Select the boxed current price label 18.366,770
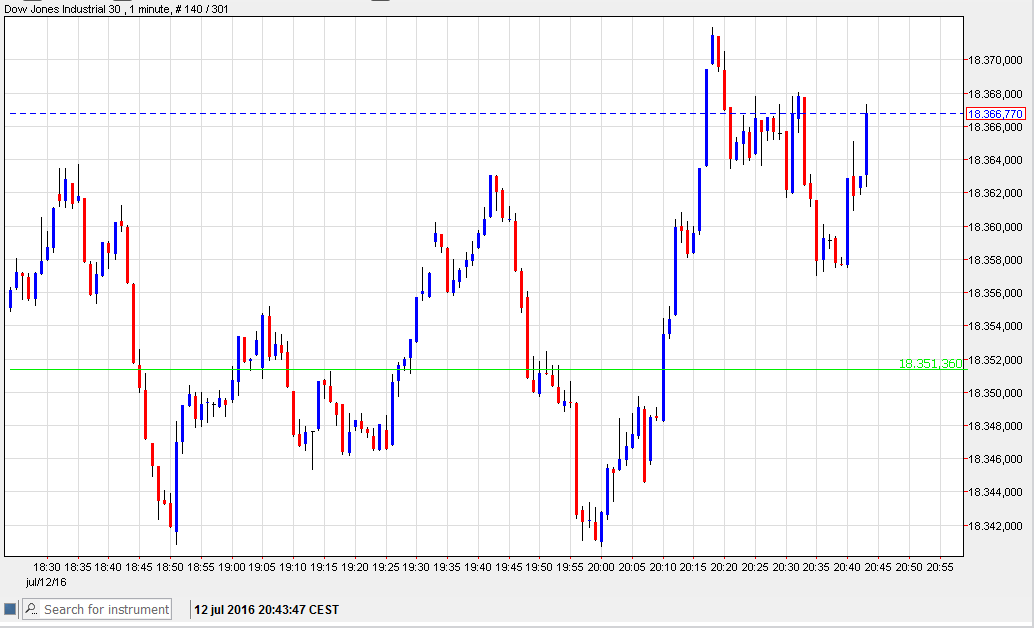Screen dimensions: 1036x631 [x=994, y=114]
